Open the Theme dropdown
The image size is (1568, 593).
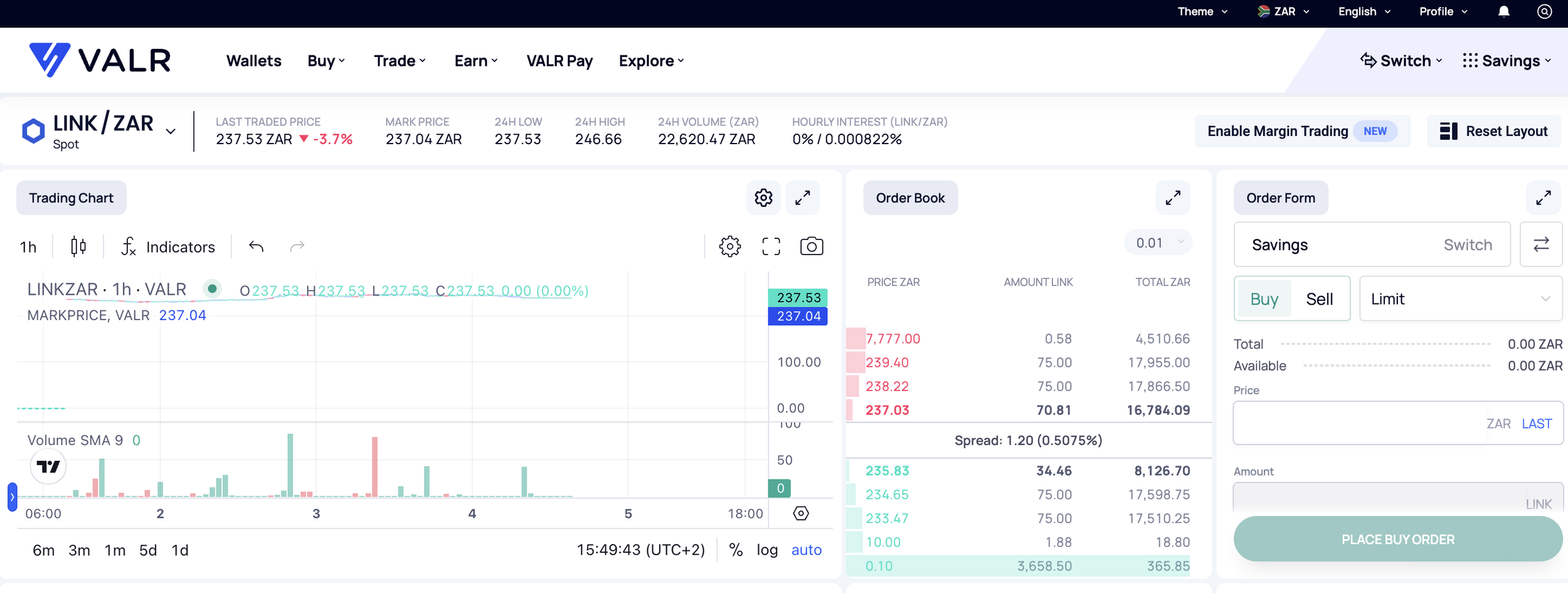coord(1202,11)
